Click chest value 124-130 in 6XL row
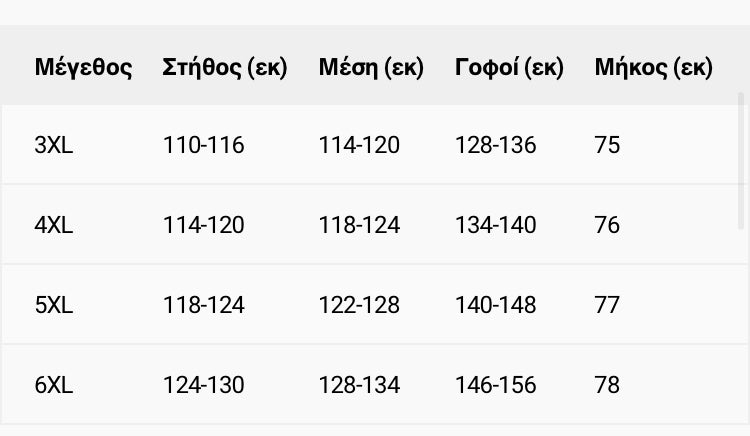 coord(204,385)
